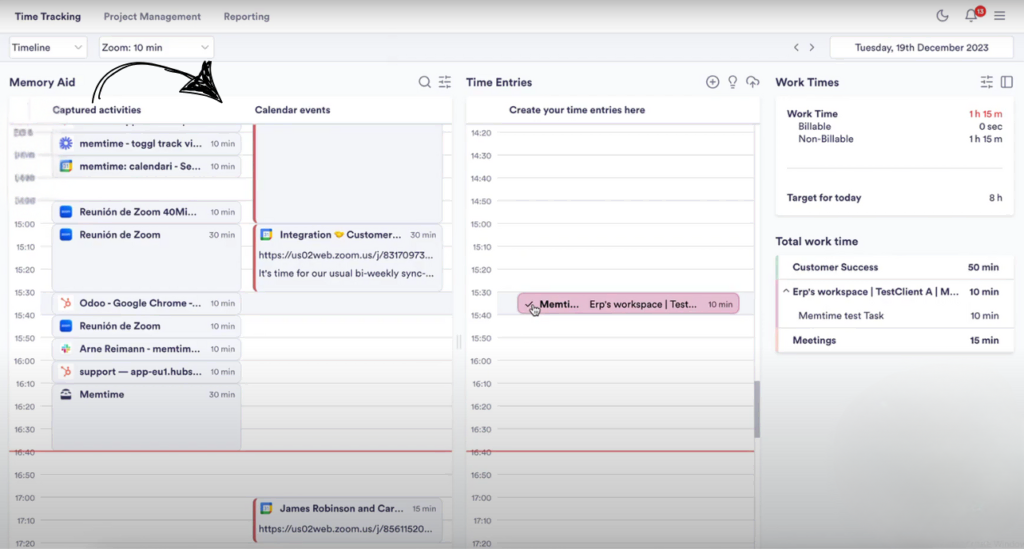Click the Time Entries vertical scrollbar
Image resolution: width=1024 pixels, height=549 pixels.
tap(757, 410)
